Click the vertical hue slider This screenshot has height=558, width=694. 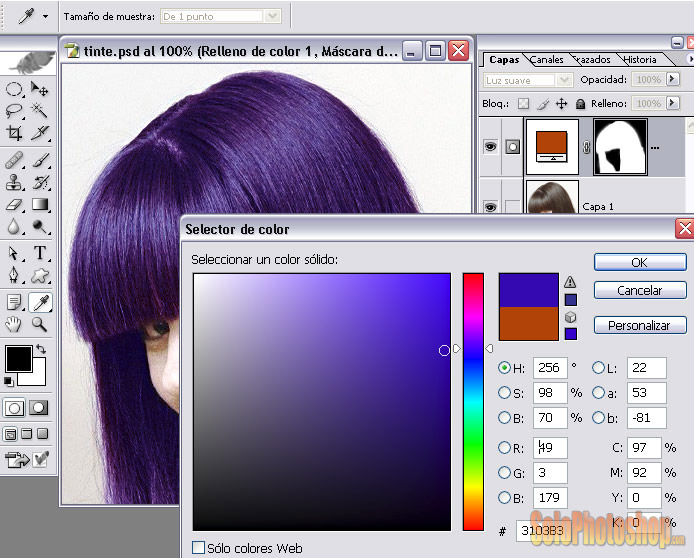(473, 401)
